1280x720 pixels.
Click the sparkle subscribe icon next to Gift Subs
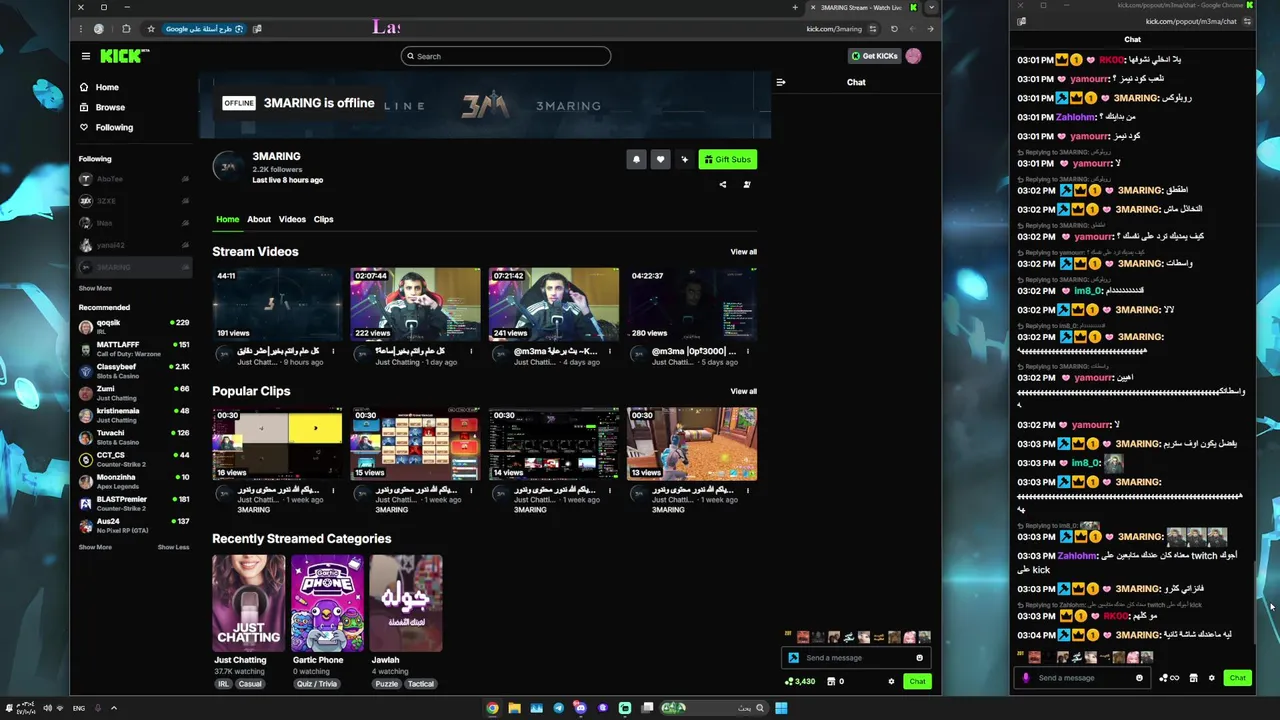point(684,159)
